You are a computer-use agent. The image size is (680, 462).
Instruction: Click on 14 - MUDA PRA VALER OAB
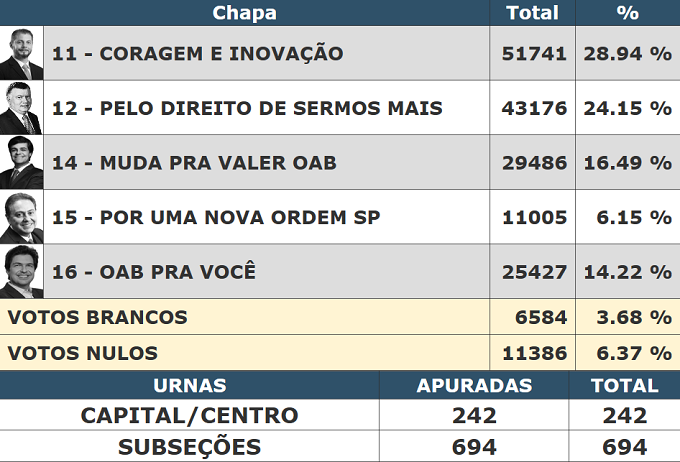pyautogui.click(x=194, y=163)
